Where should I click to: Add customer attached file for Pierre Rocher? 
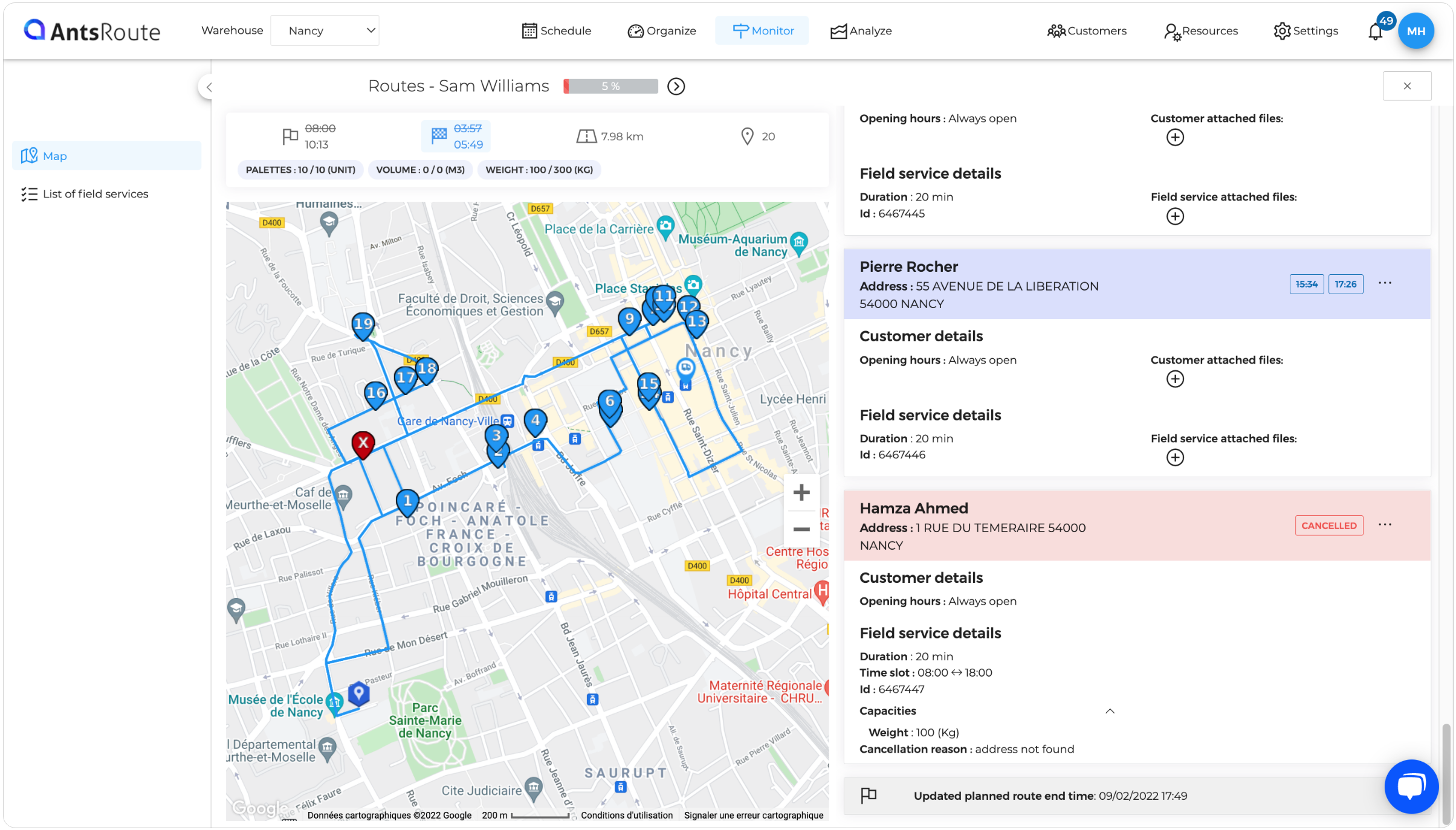coord(1174,379)
